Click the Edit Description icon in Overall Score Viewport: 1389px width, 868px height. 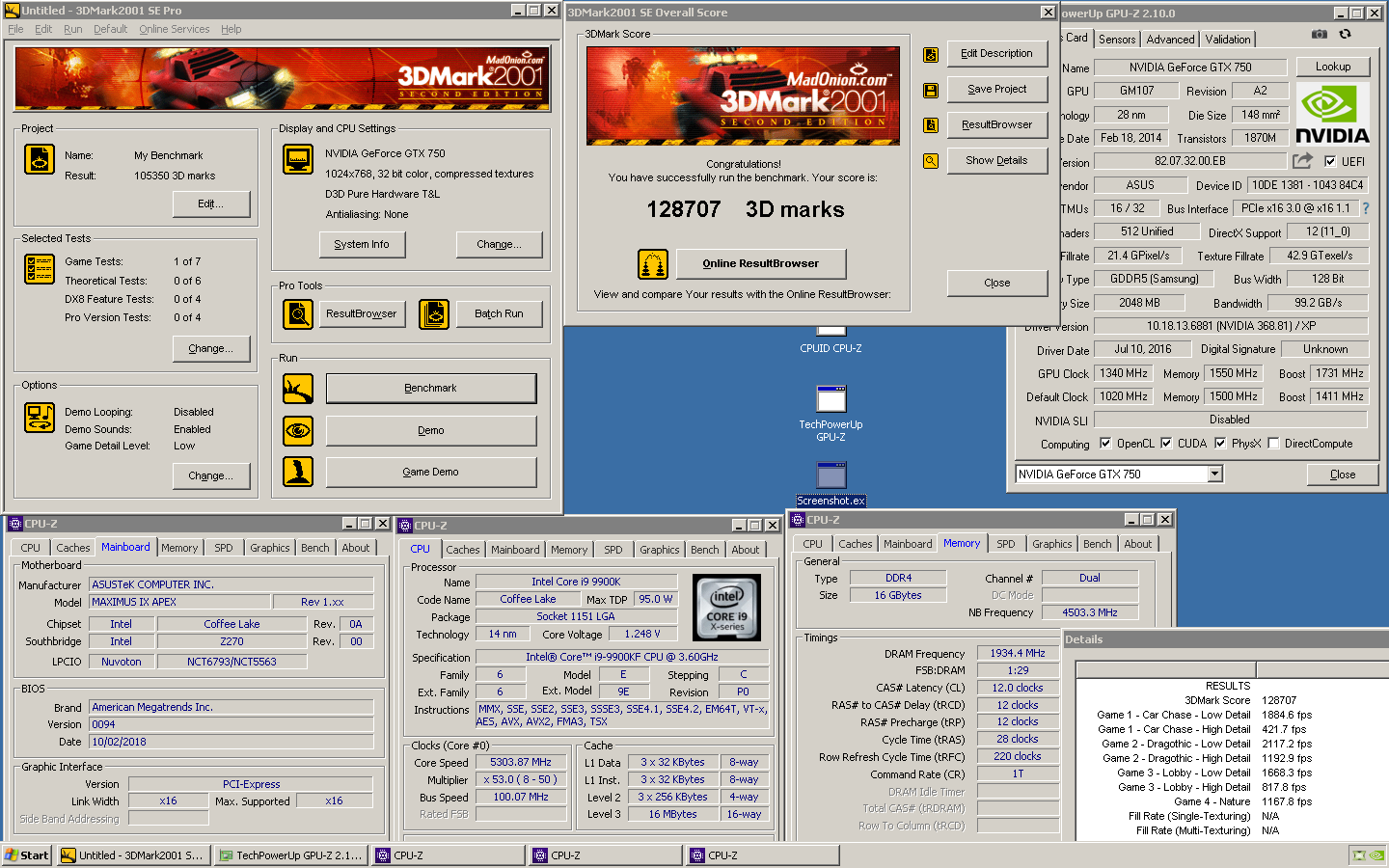(x=931, y=55)
